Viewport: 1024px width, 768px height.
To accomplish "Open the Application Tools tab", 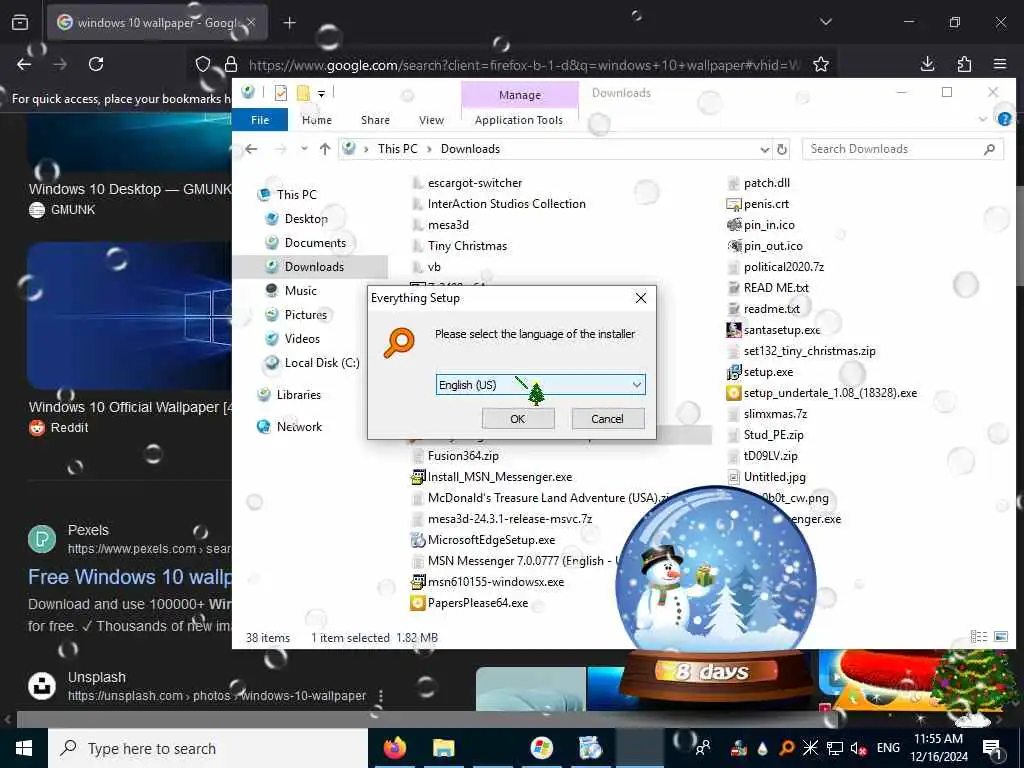I will (519, 120).
